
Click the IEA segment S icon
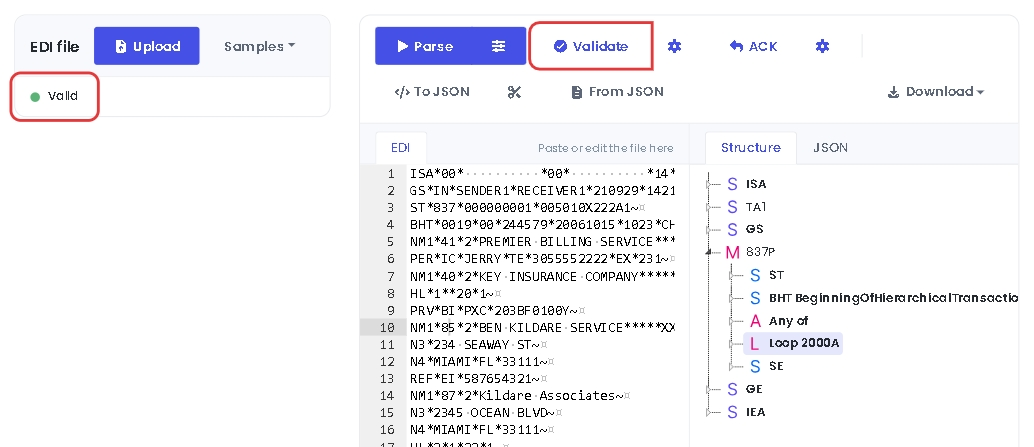click(x=732, y=412)
